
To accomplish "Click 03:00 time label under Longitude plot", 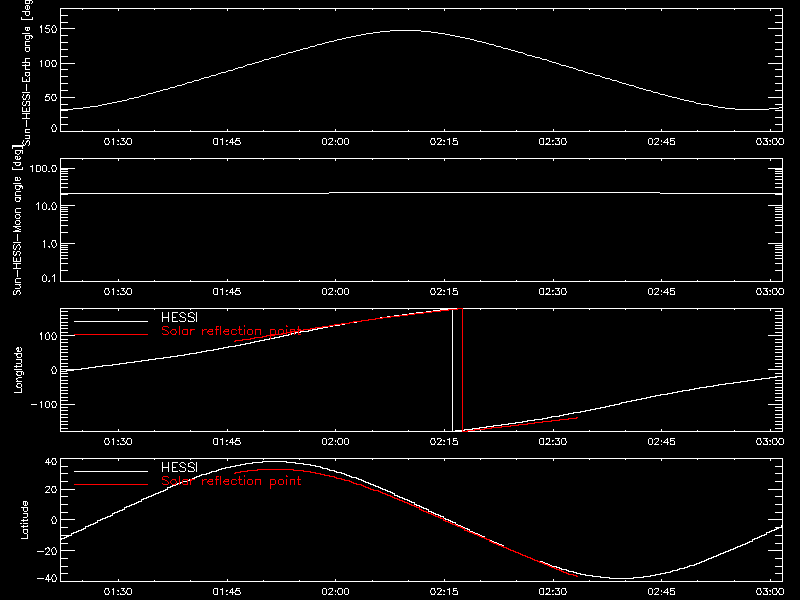I will click(770, 442).
